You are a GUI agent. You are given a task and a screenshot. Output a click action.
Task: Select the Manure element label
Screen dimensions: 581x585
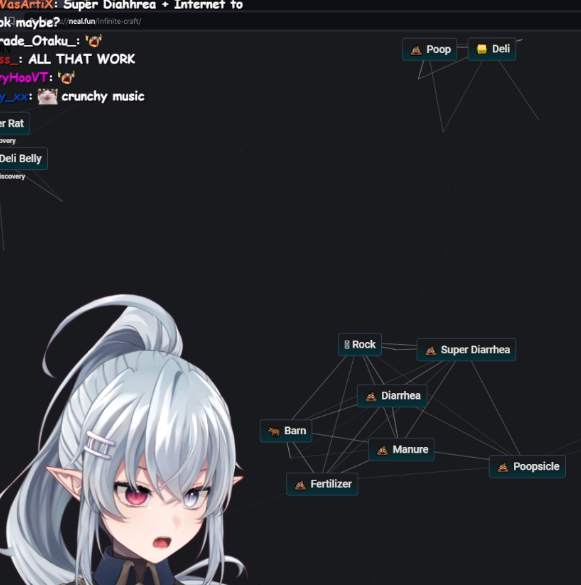click(410, 449)
